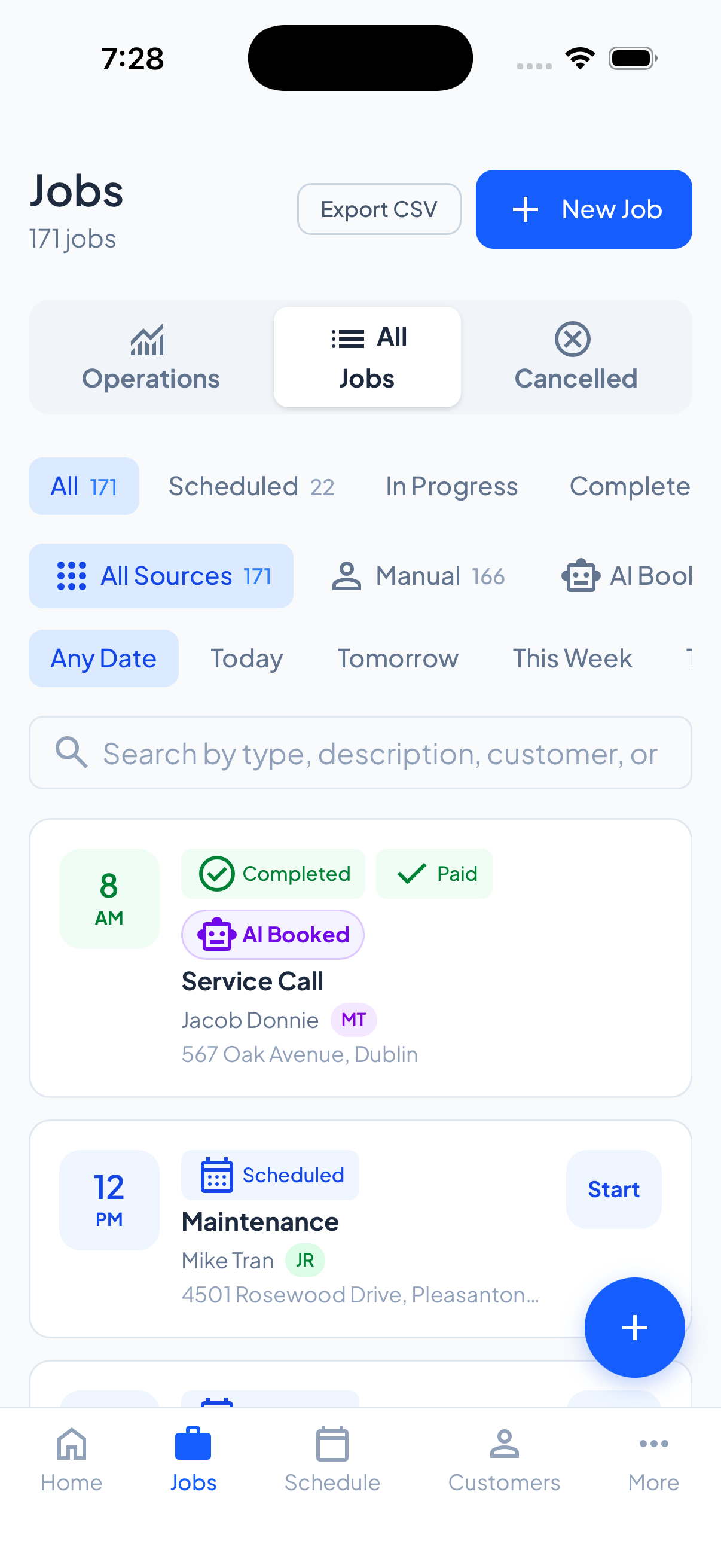
Task: Filter jobs to This Week
Action: tap(572, 658)
